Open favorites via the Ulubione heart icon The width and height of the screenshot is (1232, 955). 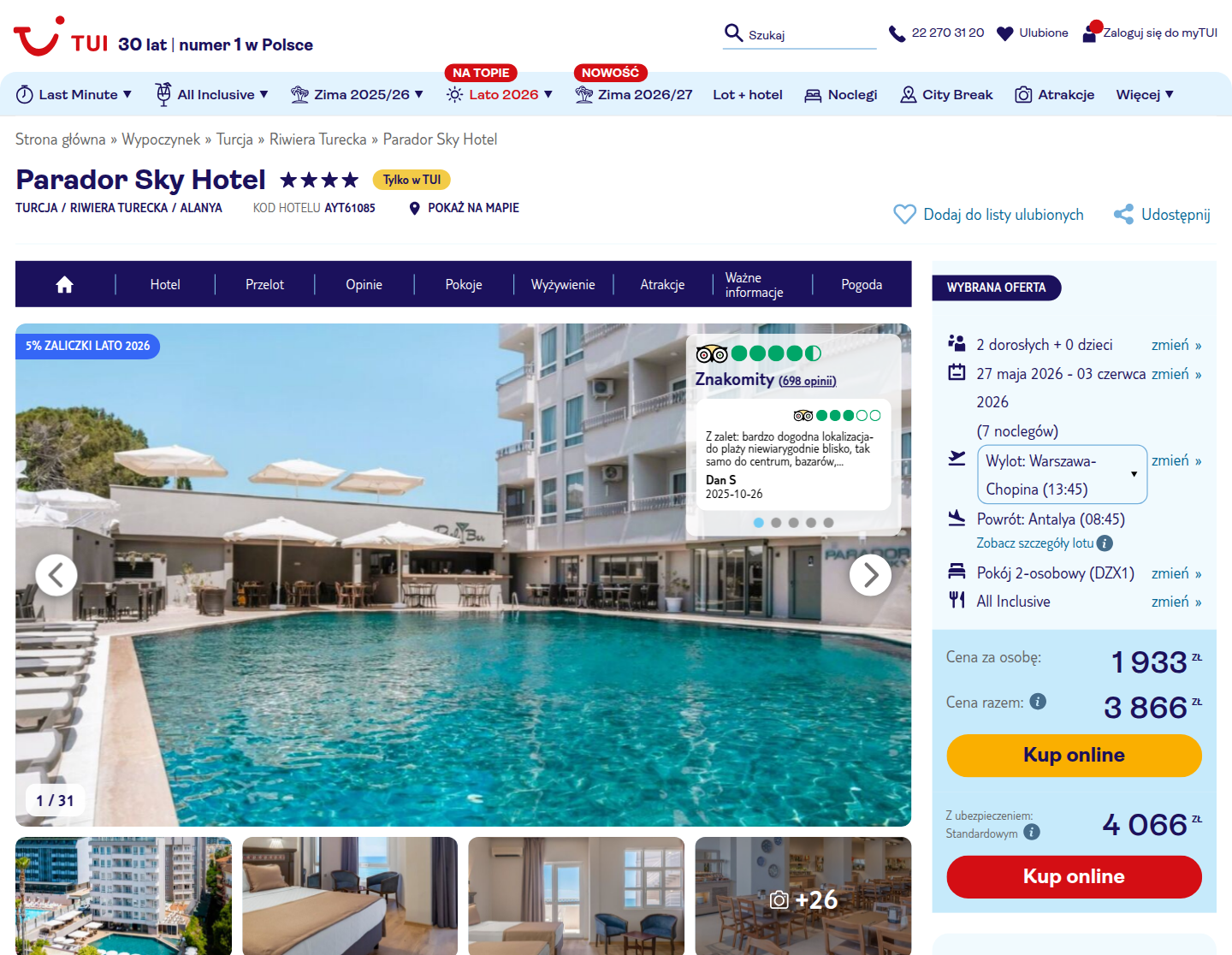[x=1005, y=33]
